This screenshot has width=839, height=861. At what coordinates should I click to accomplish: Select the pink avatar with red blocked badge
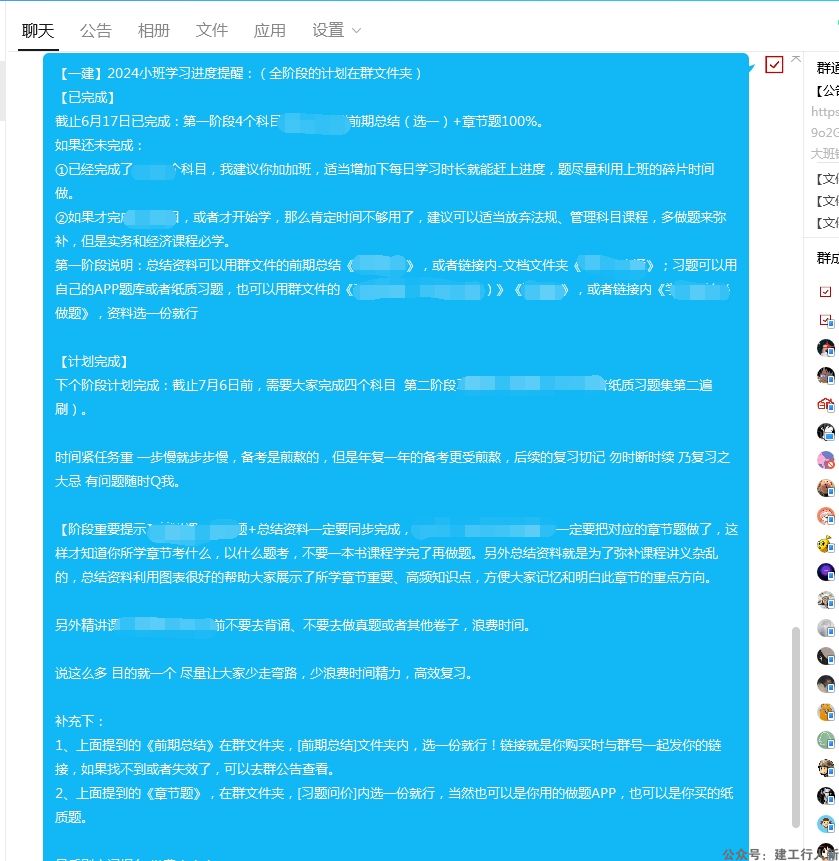pos(826,460)
